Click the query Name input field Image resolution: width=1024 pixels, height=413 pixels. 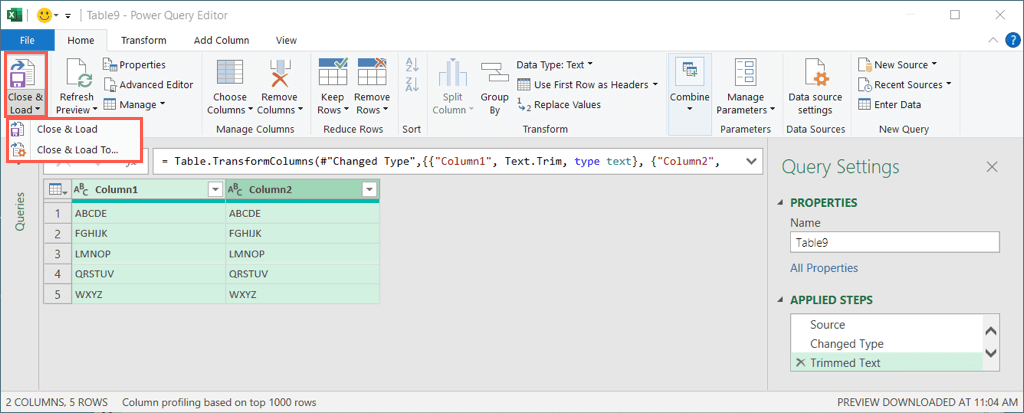tap(894, 242)
